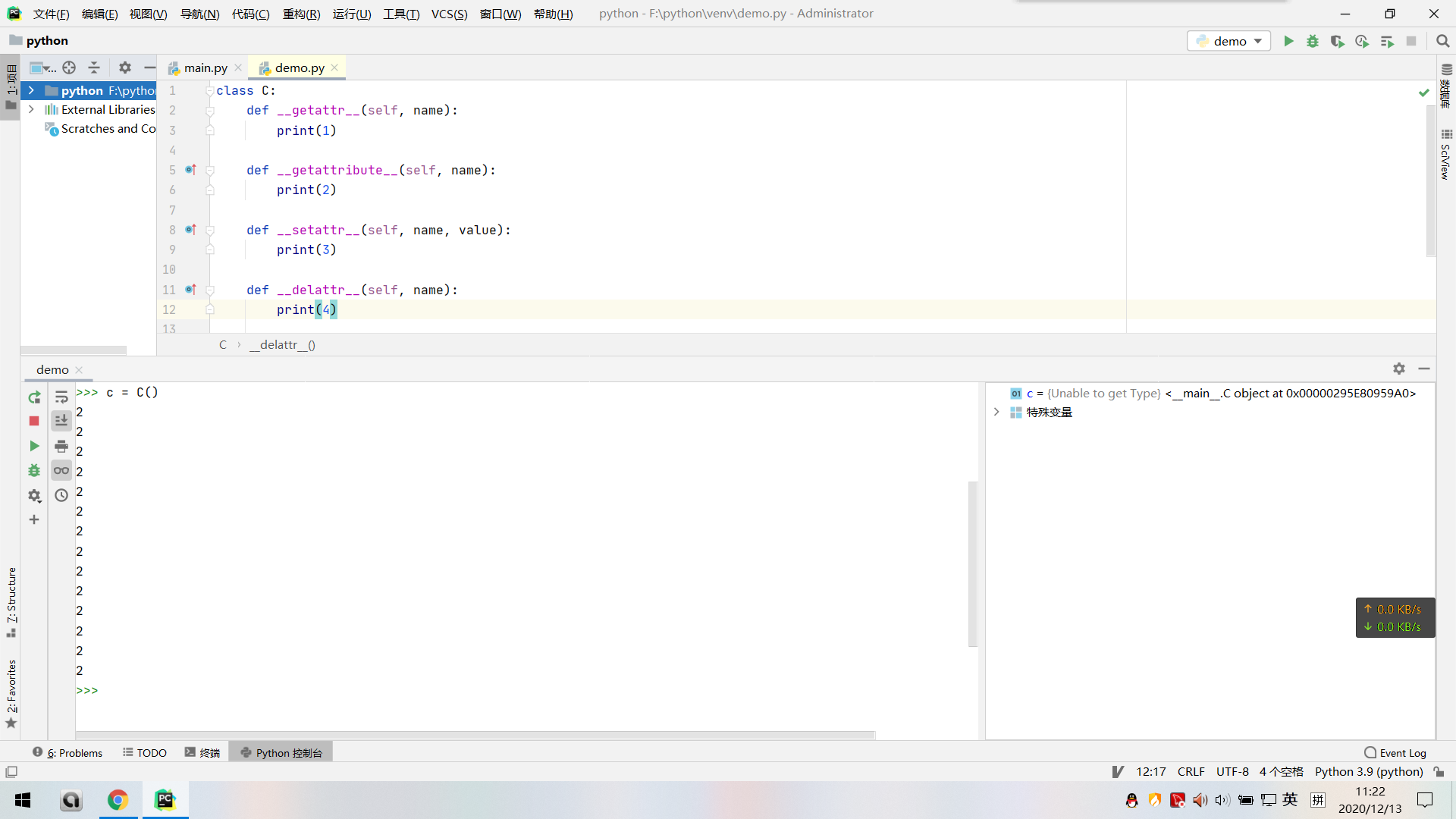
Task: Execute current statement in console
Action: 34,446
